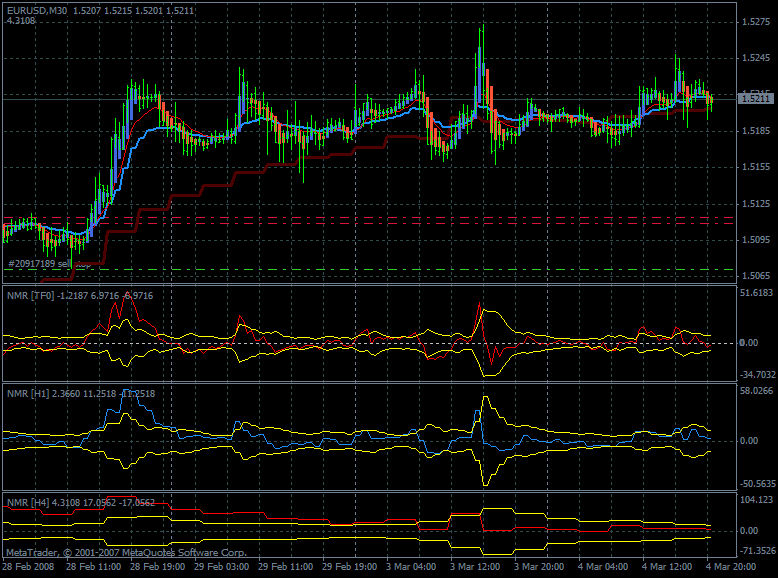Click the 29 Feb 19:00 time label
The width and height of the screenshot is (778, 578).
coord(349,567)
